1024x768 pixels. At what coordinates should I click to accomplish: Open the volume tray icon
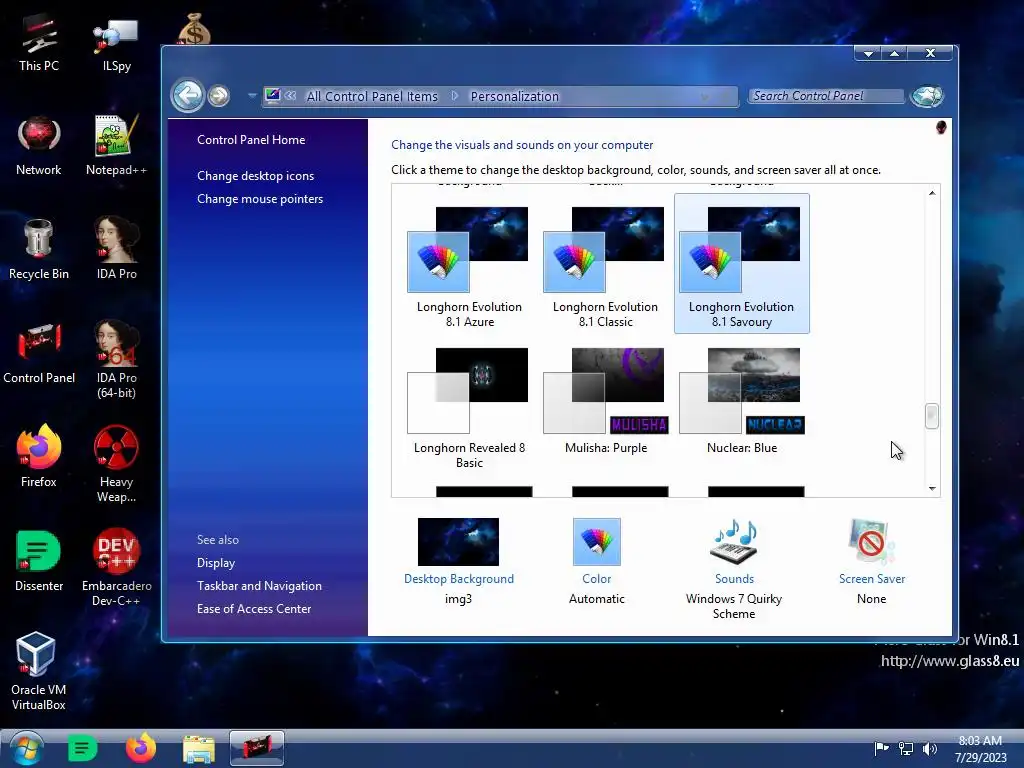[x=929, y=748]
